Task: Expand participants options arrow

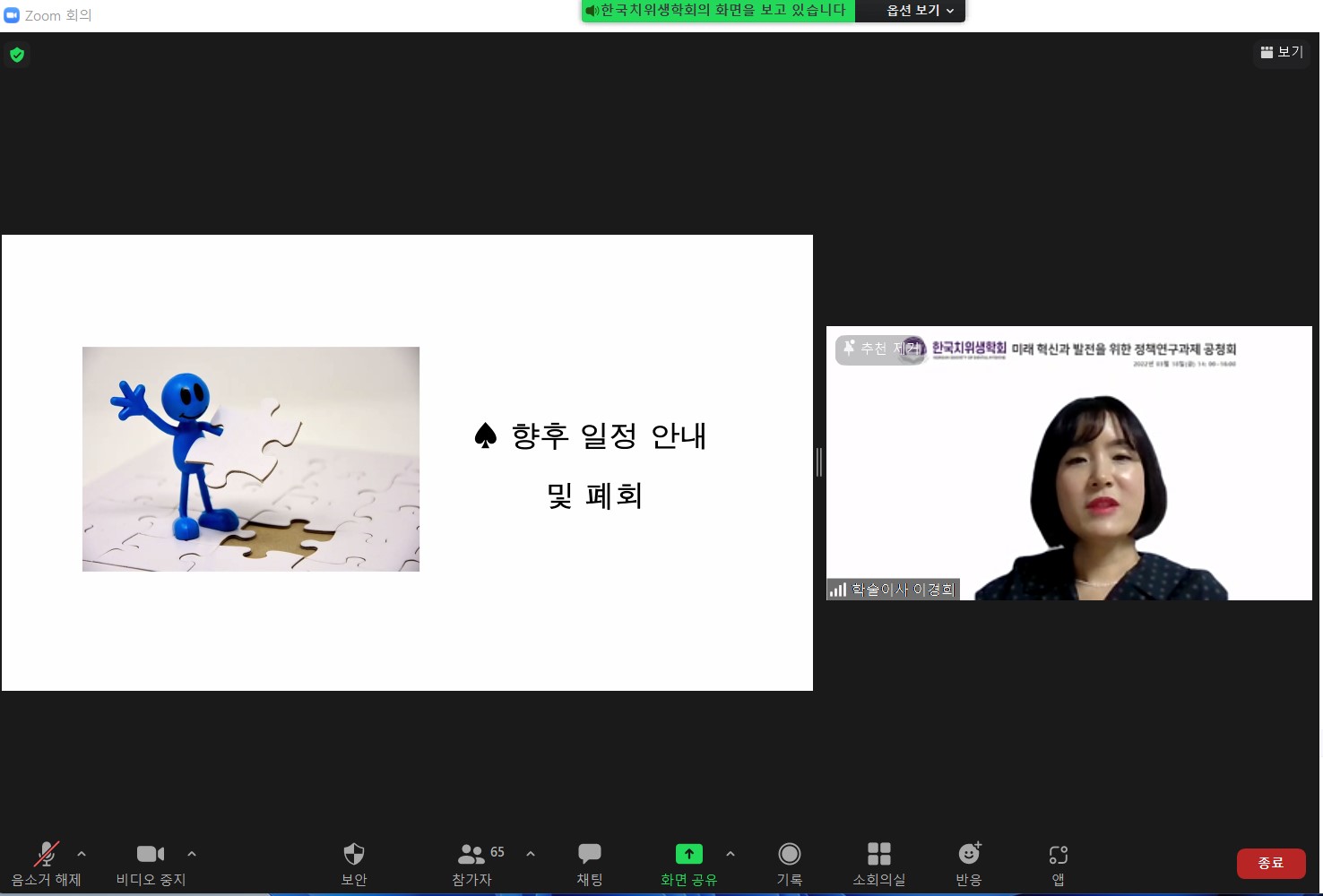Action: pos(531,854)
